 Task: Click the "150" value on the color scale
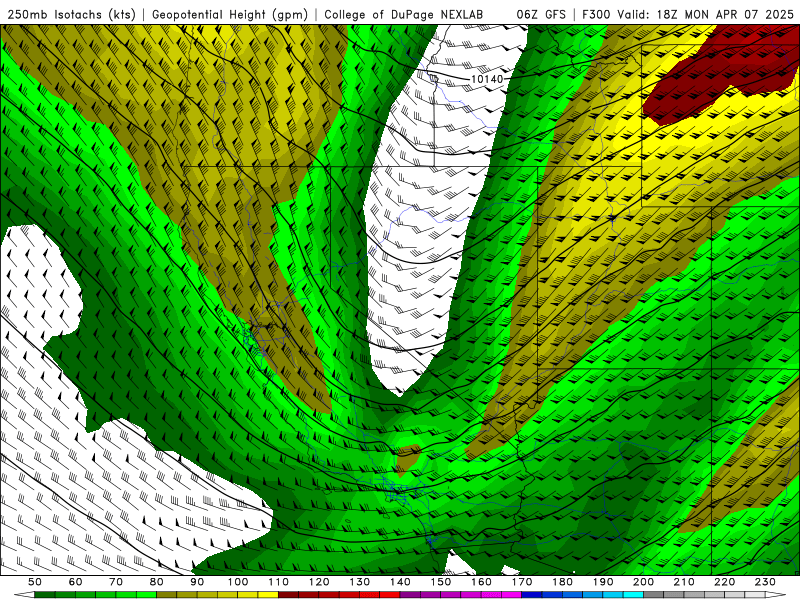click(441, 582)
